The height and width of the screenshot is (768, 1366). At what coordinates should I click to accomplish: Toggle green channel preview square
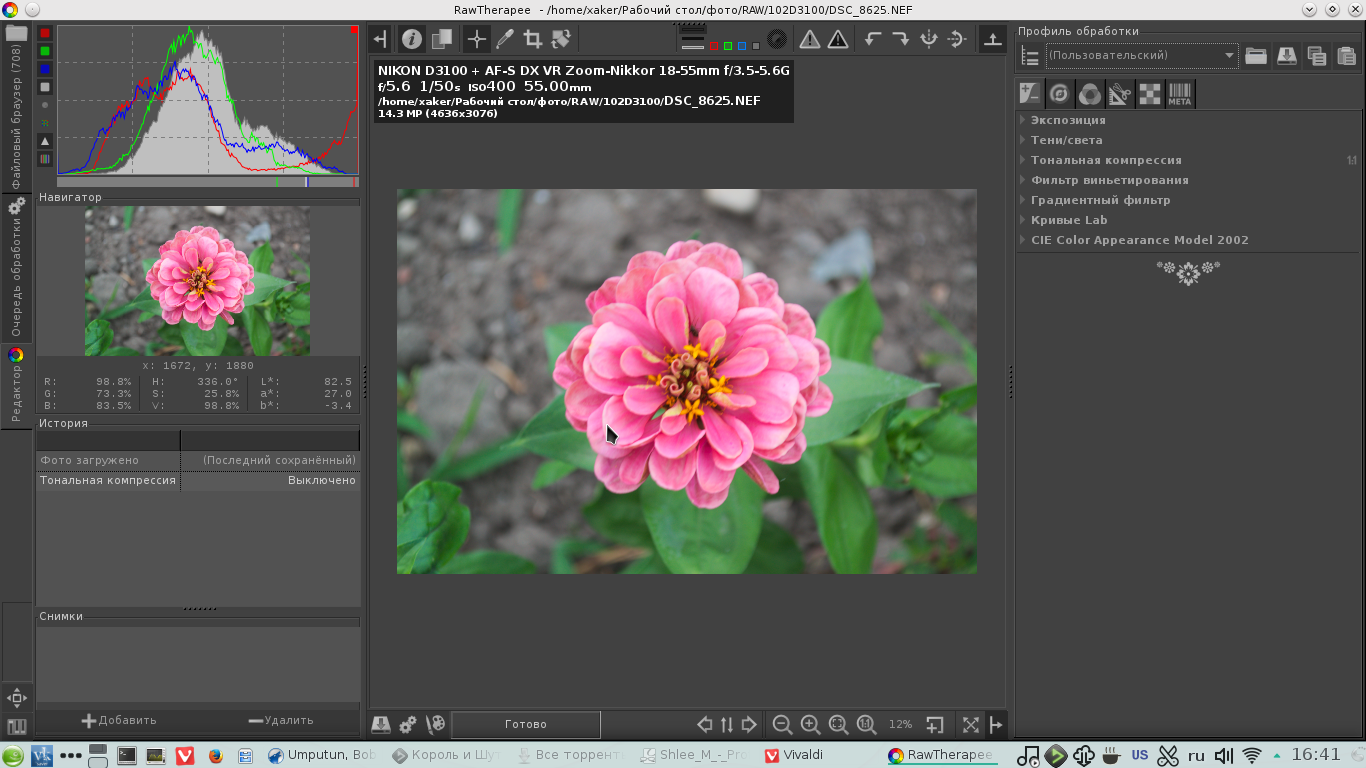tap(727, 45)
